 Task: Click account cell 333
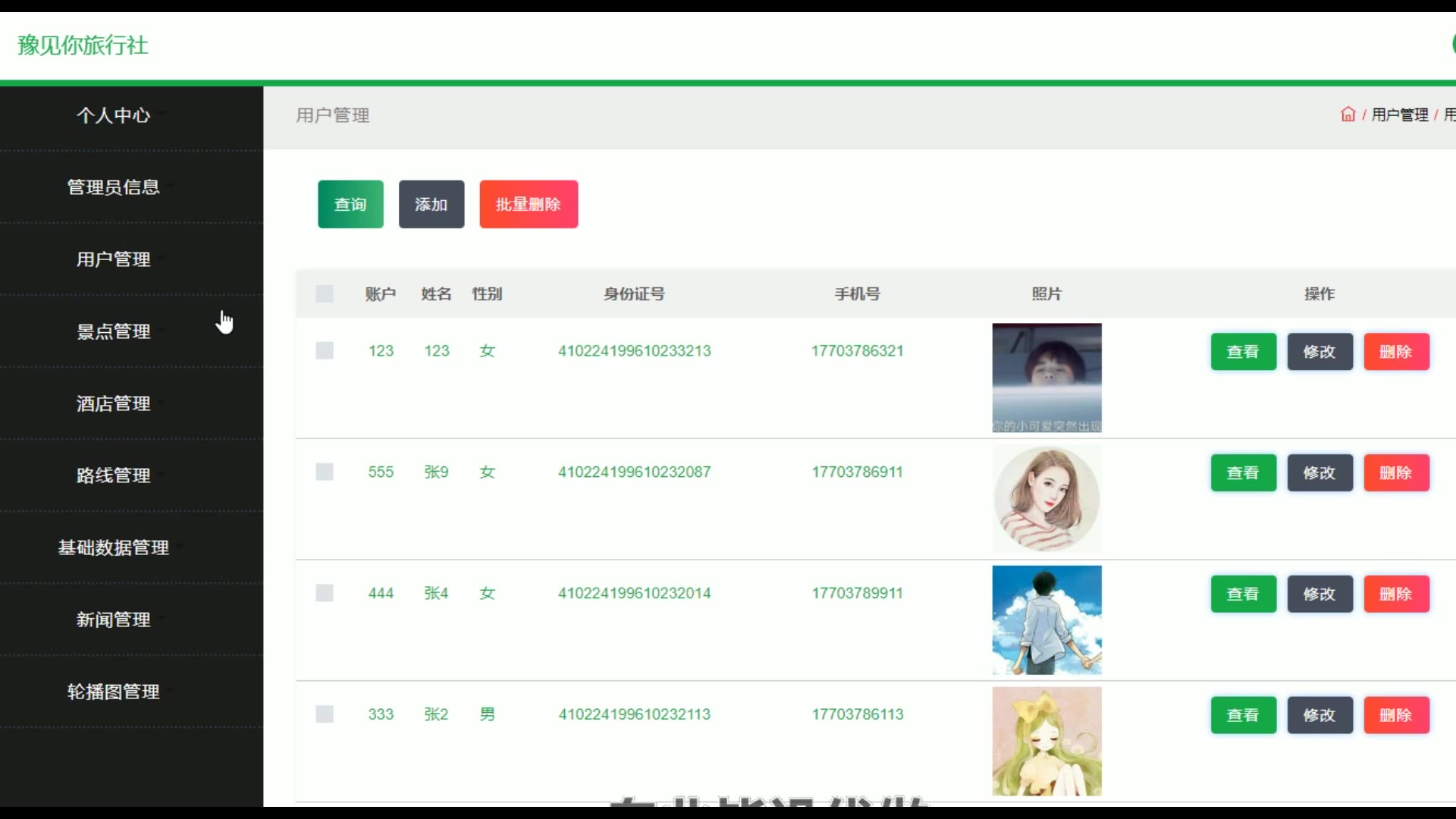pos(381,714)
